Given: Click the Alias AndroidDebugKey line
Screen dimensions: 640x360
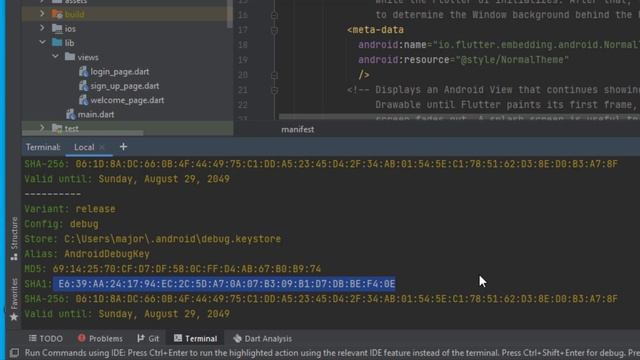Looking at the screenshot, I should point(87,254).
